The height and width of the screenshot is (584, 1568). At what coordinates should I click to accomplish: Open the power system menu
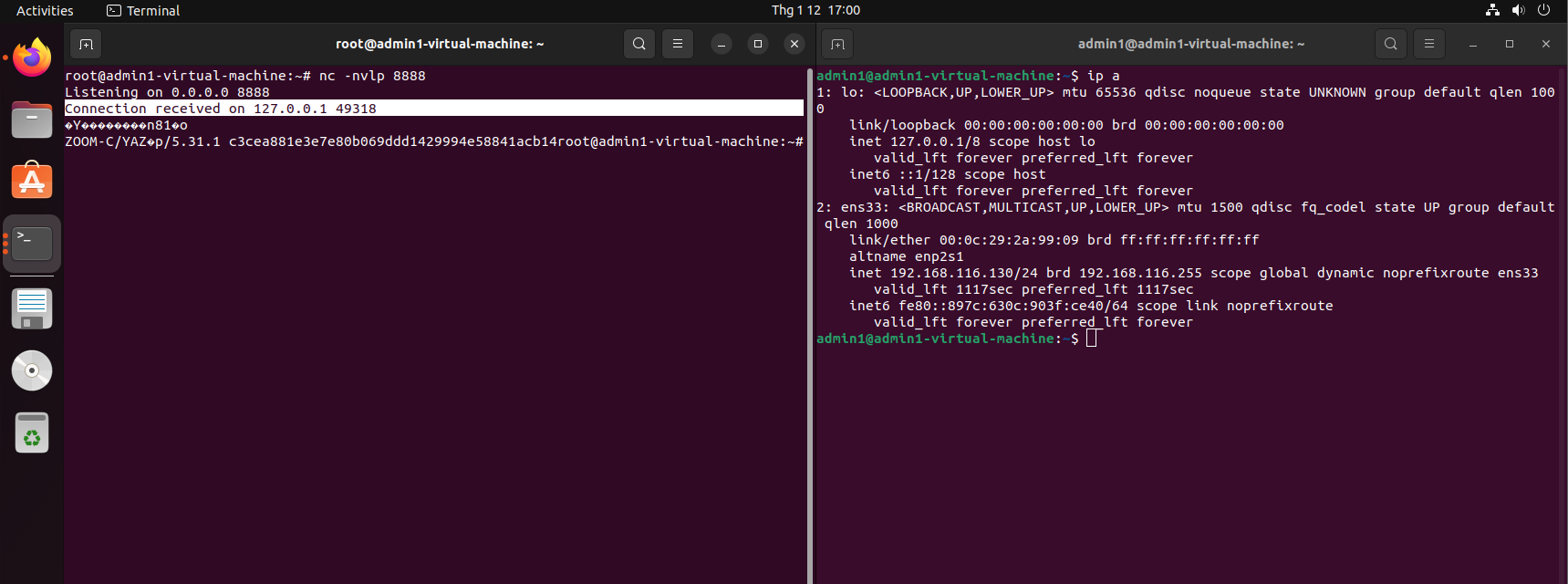[x=1543, y=10]
